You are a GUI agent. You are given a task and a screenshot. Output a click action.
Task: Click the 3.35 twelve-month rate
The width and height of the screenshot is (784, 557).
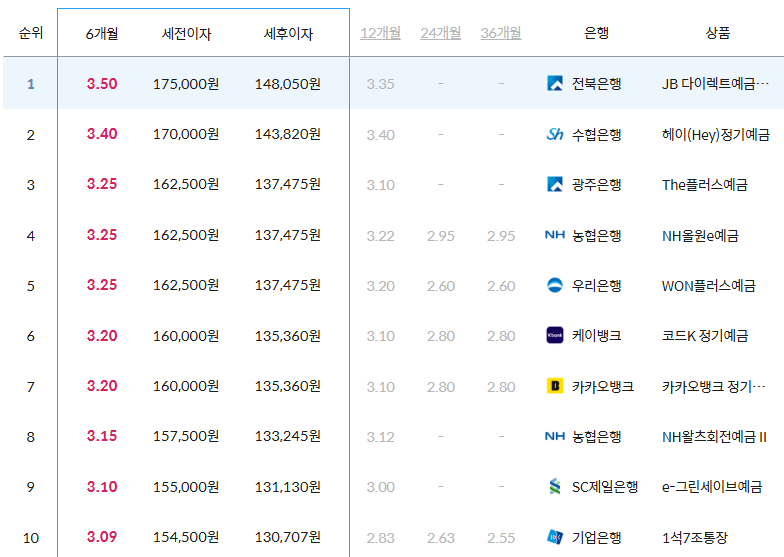coord(380,84)
